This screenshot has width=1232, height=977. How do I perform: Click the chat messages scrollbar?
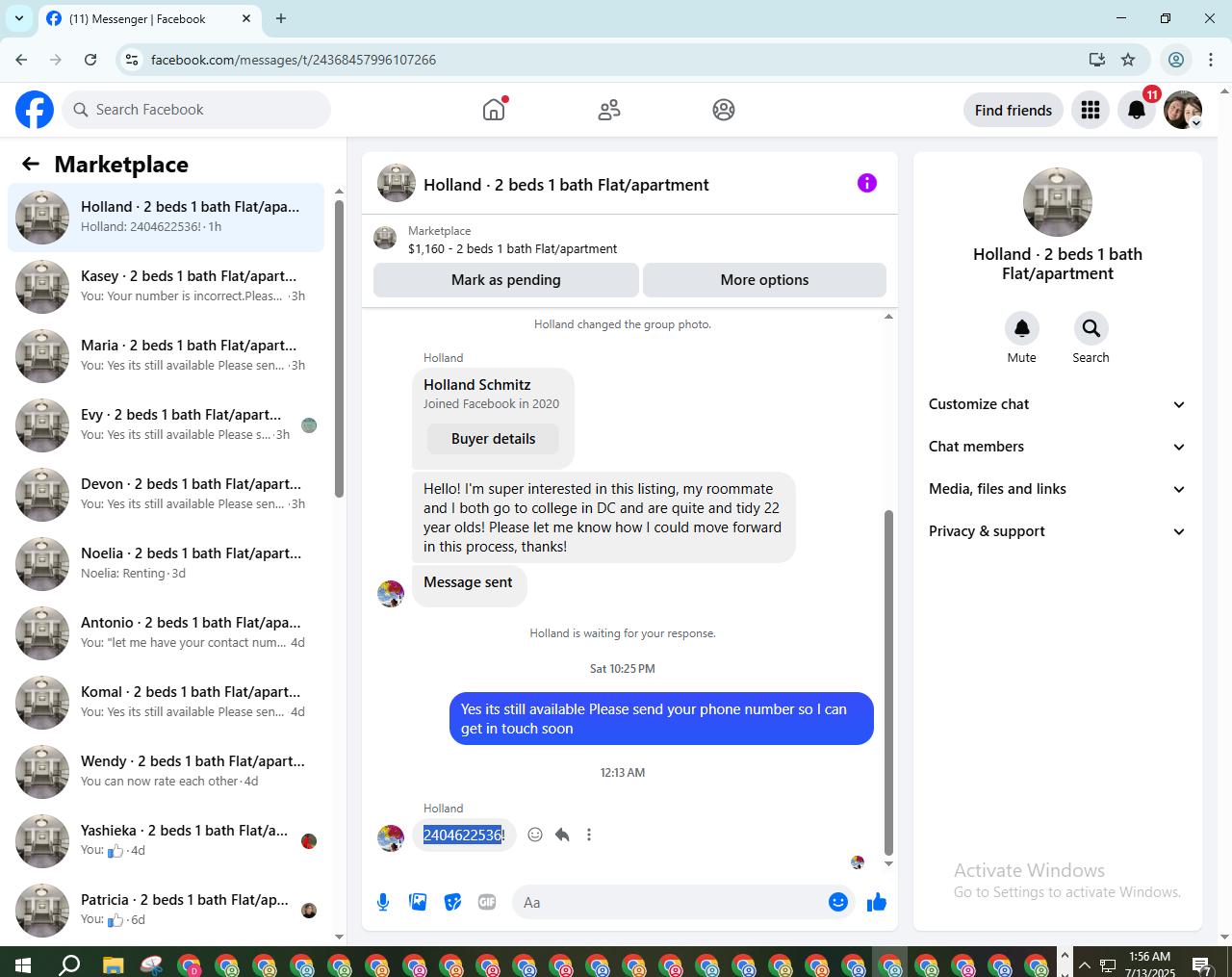pos(888,682)
